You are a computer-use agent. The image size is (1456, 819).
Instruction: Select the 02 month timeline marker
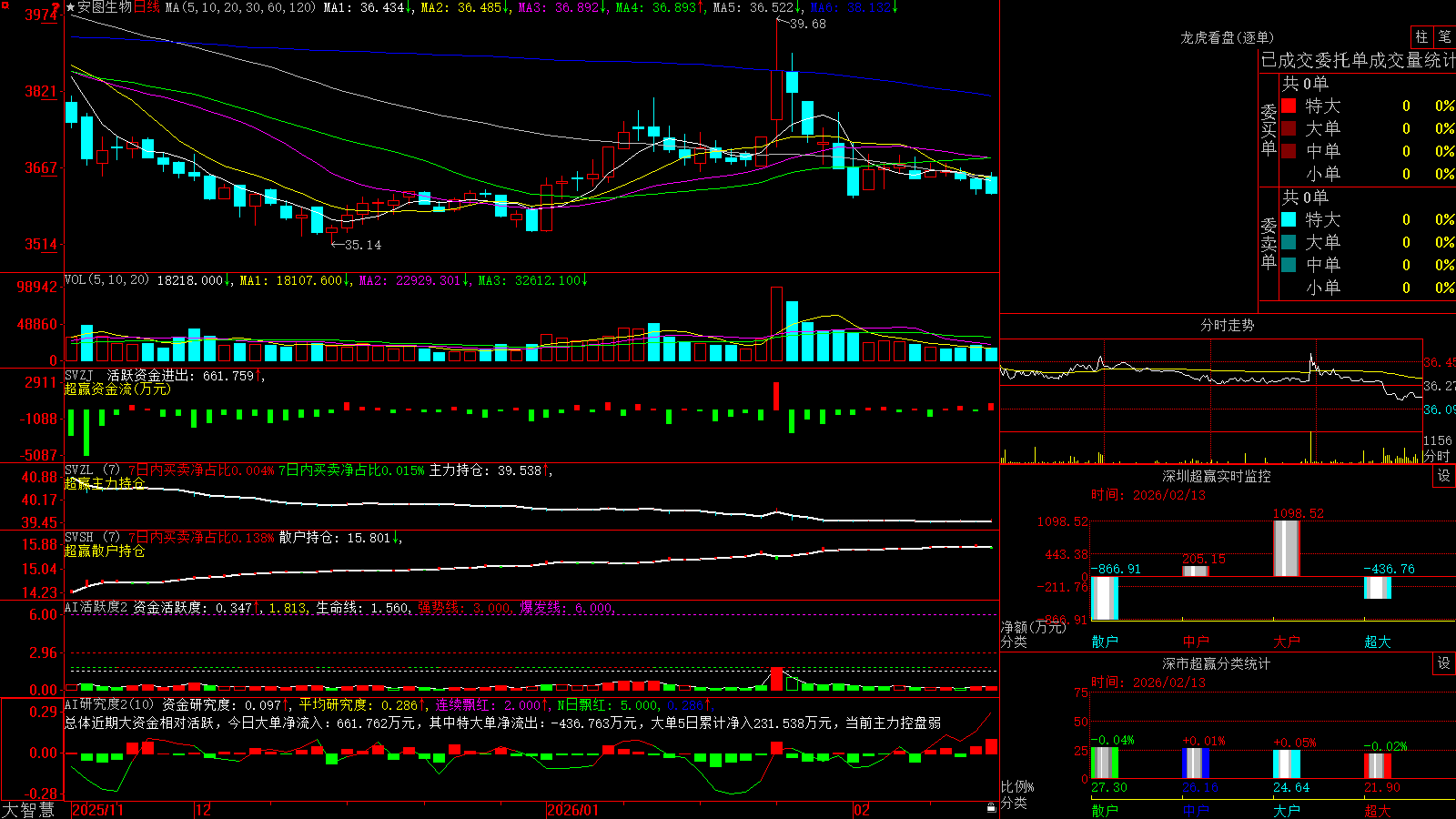[862, 810]
